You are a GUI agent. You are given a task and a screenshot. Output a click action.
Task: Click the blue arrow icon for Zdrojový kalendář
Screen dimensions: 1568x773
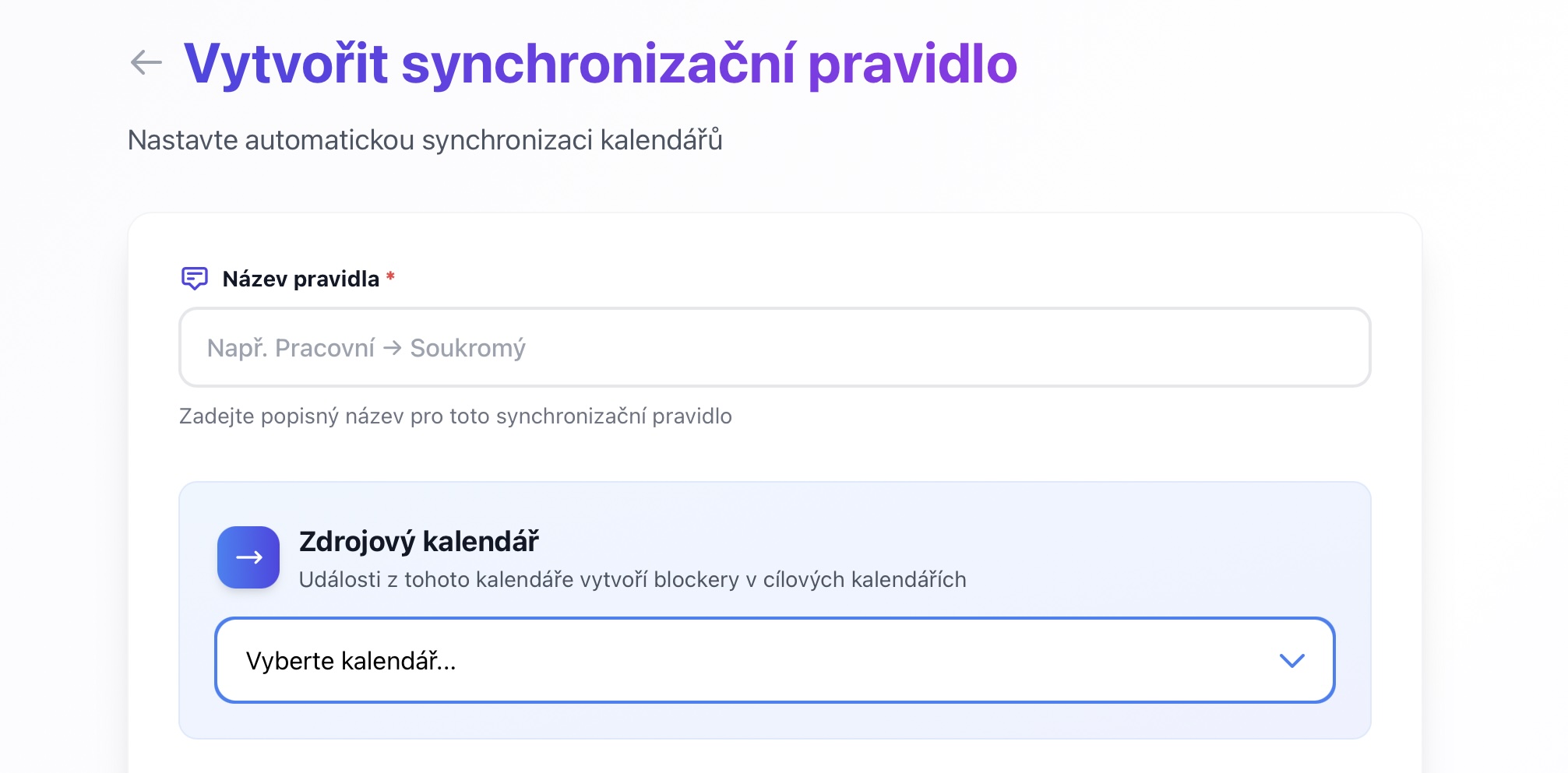248,557
